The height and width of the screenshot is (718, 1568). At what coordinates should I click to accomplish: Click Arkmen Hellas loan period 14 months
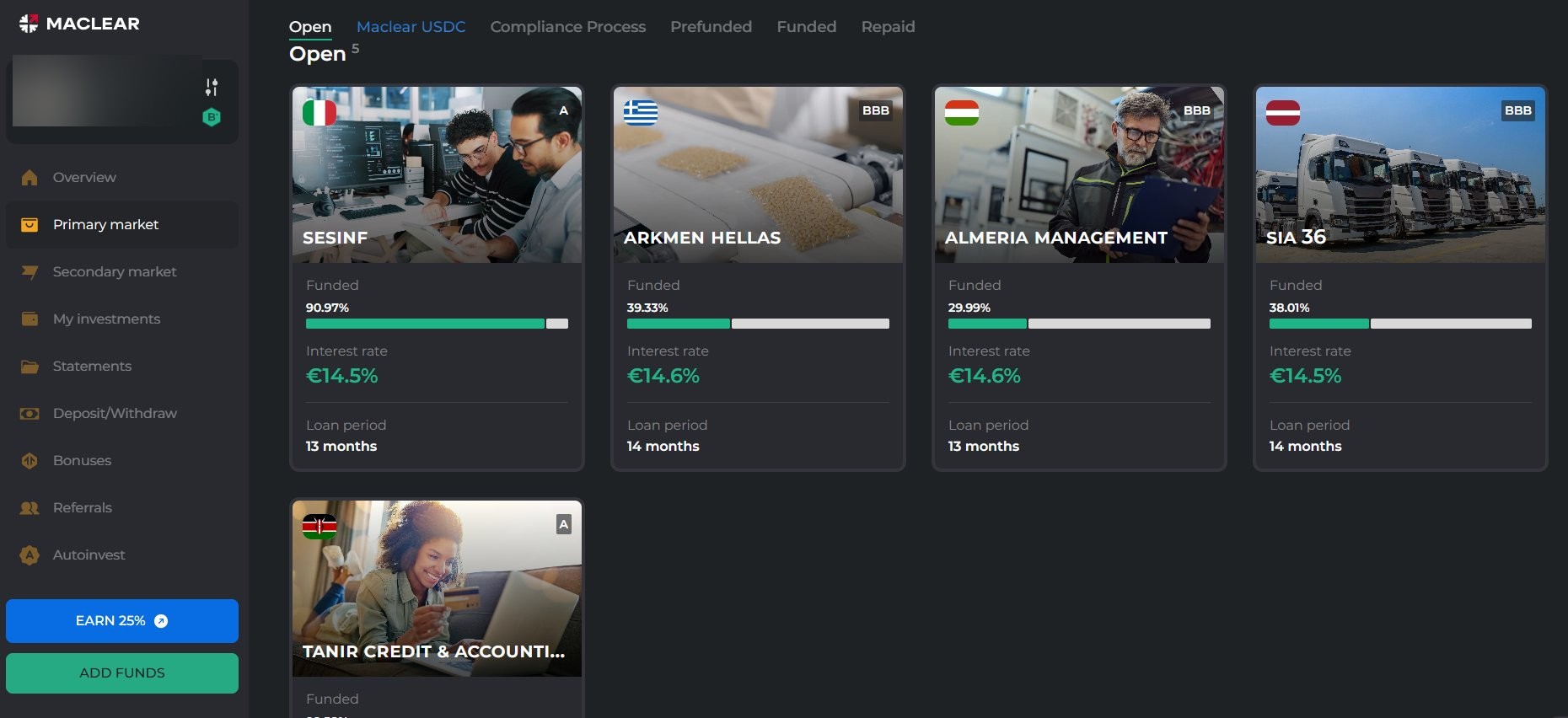pos(663,446)
